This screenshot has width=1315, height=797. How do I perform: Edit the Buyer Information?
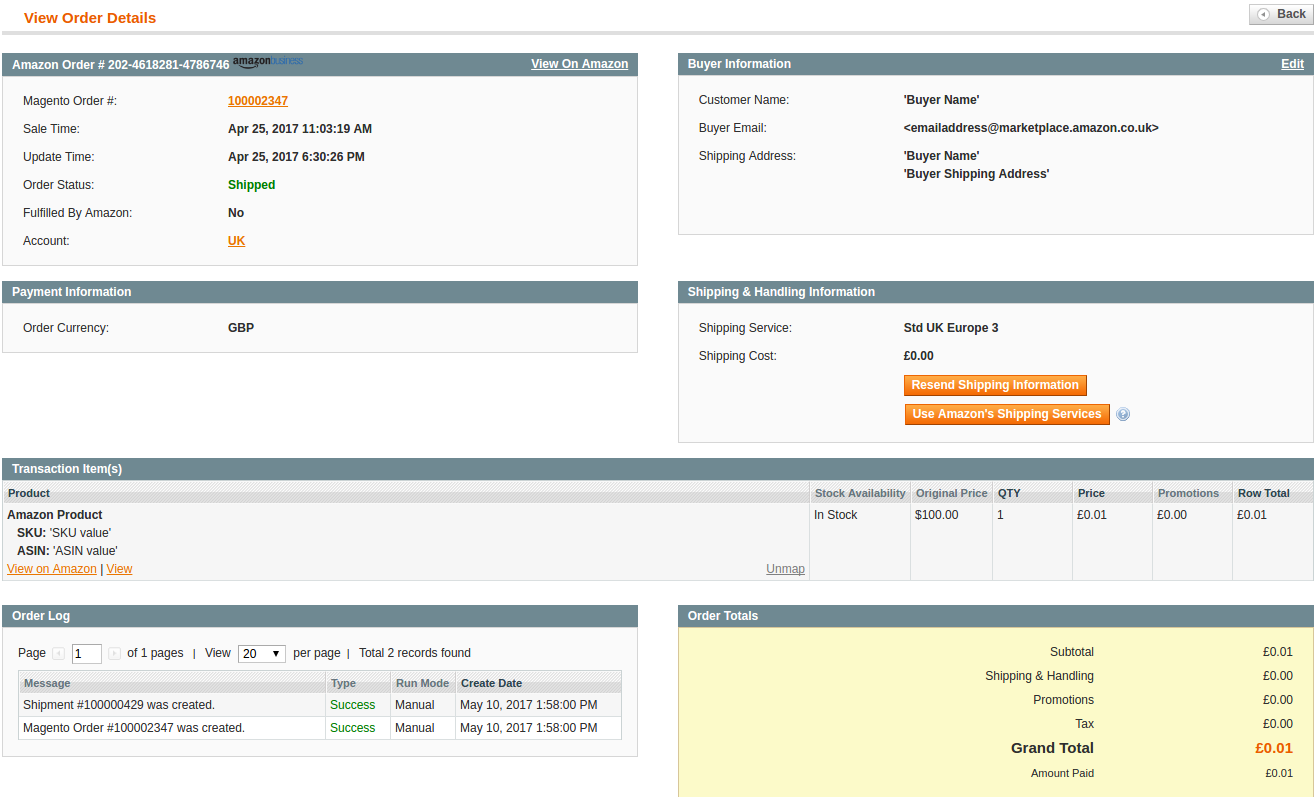(x=1292, y=64)
